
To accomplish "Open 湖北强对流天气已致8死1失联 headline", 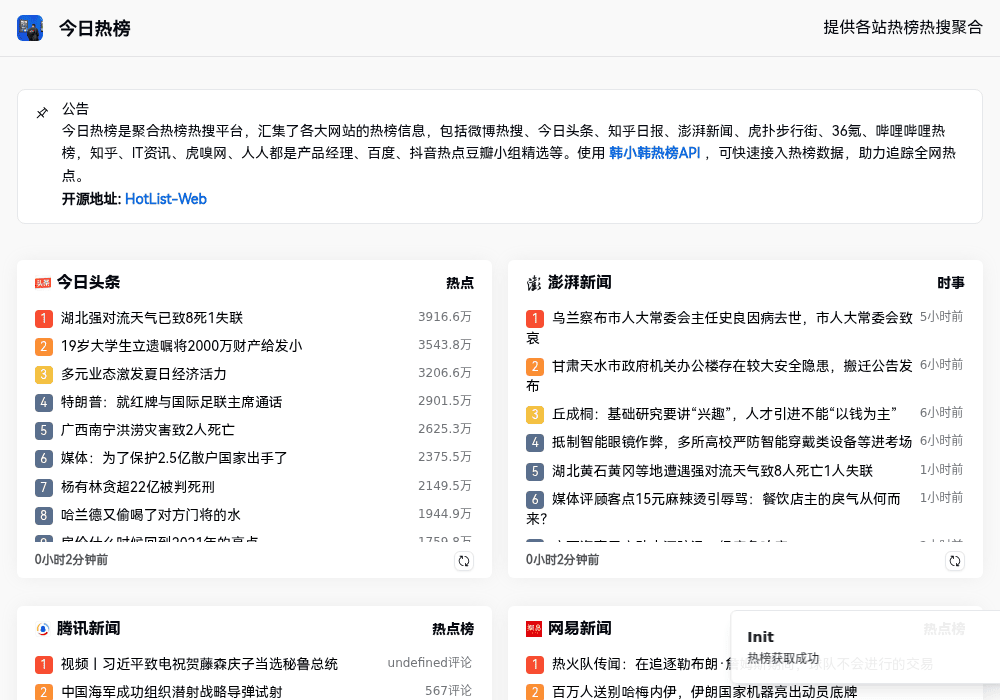I will point(152,317).
